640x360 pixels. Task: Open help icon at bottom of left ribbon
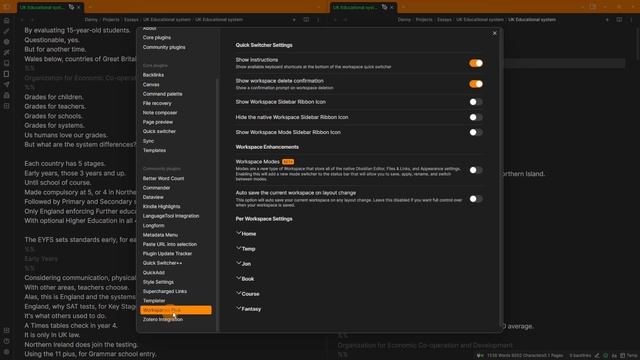[7, 341]
